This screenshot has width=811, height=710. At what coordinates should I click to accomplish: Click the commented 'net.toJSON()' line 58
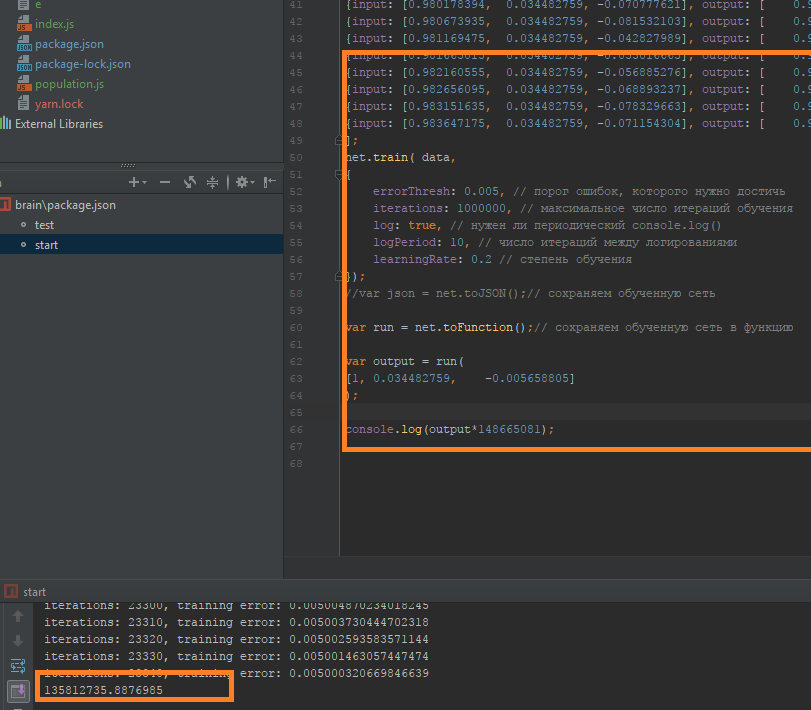477,294
